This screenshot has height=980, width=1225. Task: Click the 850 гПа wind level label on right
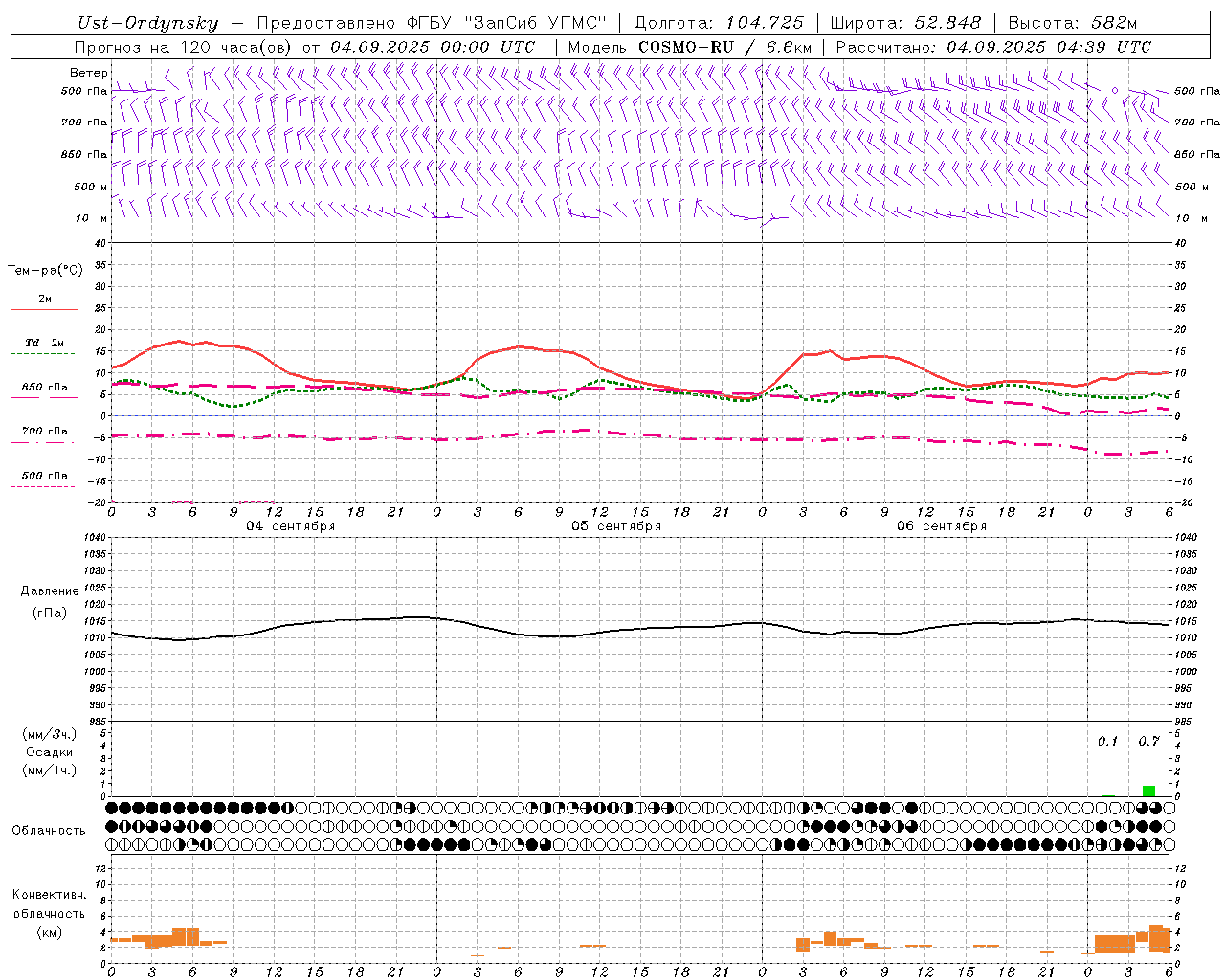1197,154
